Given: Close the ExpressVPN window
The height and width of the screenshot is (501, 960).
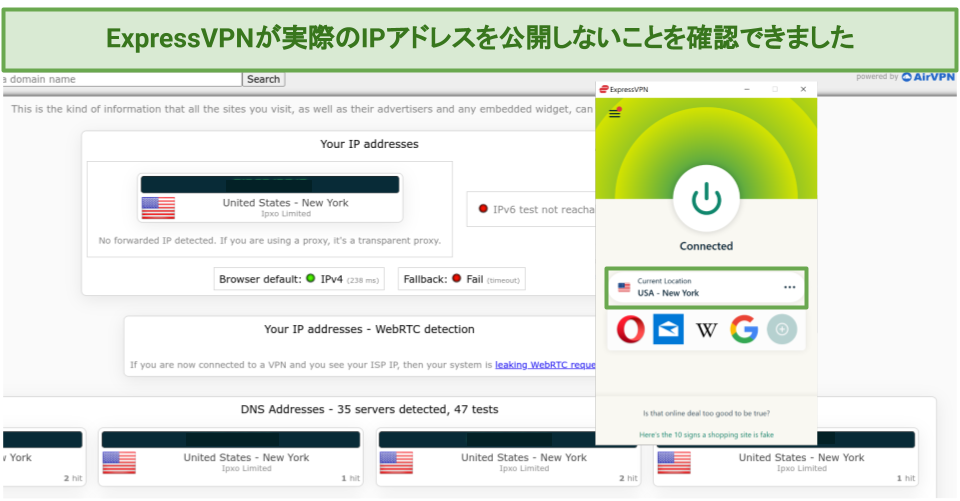Looking at the screenshot, I should [803, 89].
